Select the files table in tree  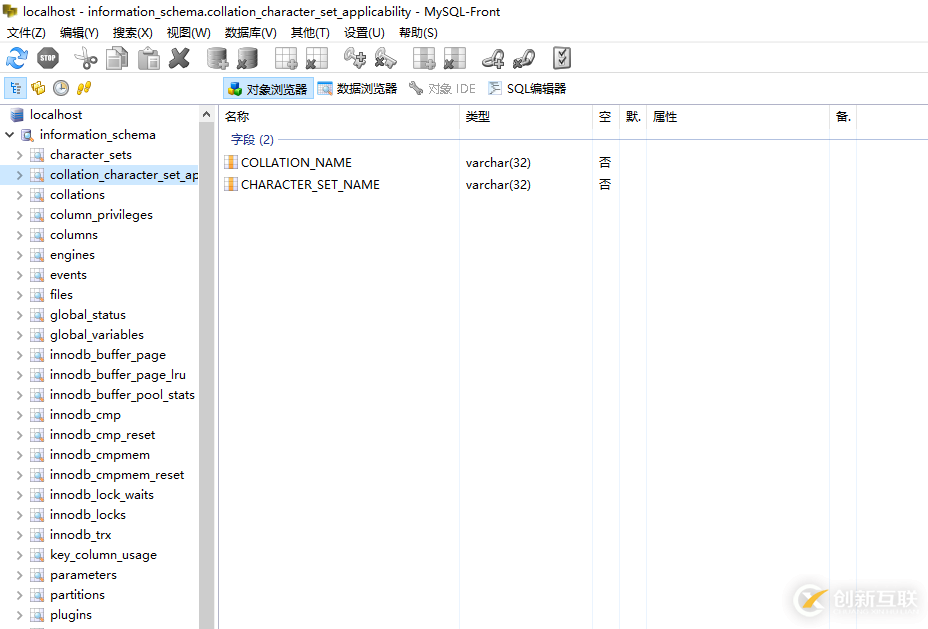point(61,295)
